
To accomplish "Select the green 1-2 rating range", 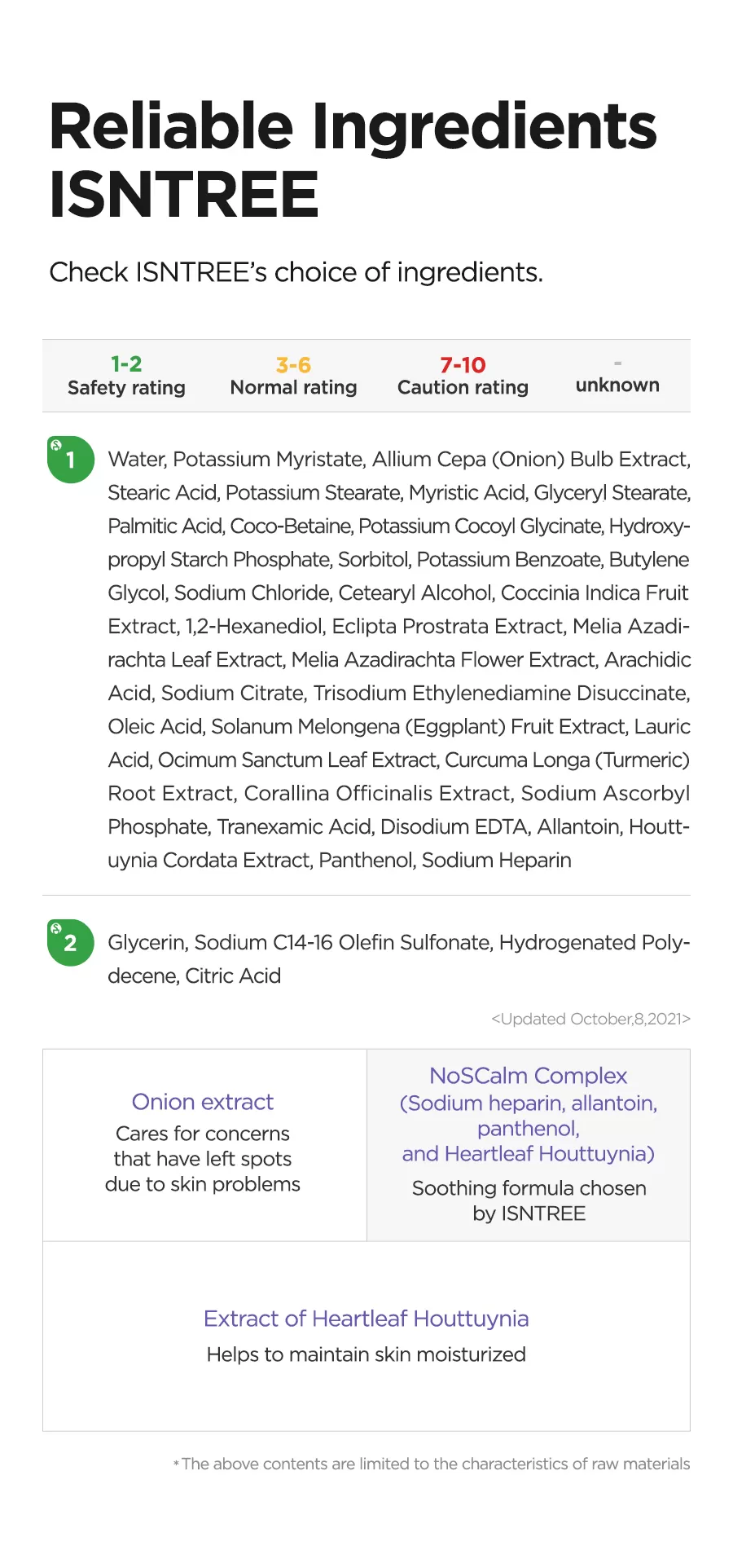I will click(126, 363).
